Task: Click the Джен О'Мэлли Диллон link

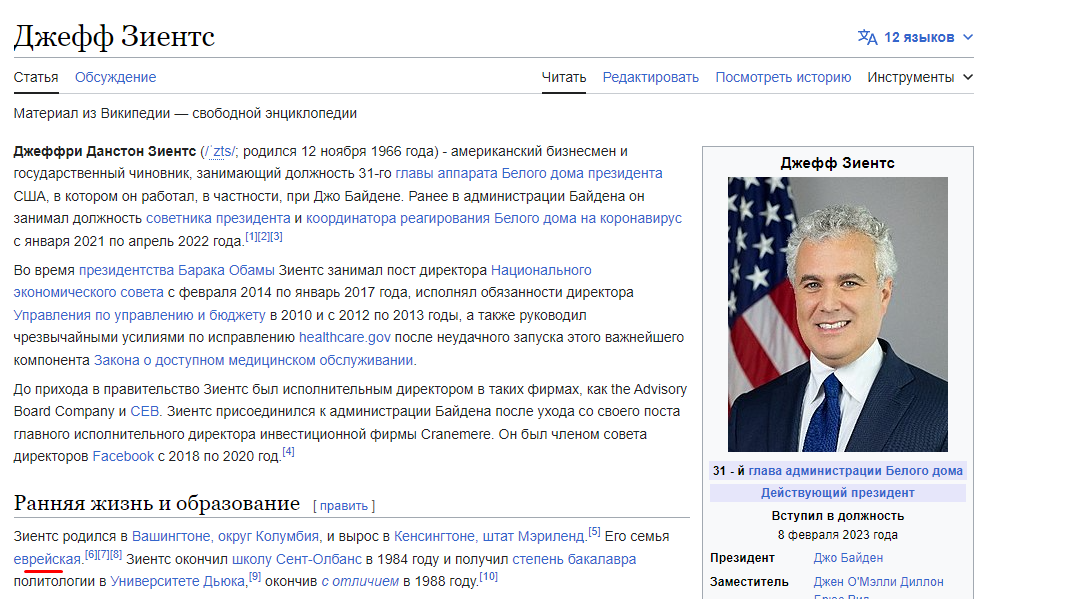Action: [878, 582]
